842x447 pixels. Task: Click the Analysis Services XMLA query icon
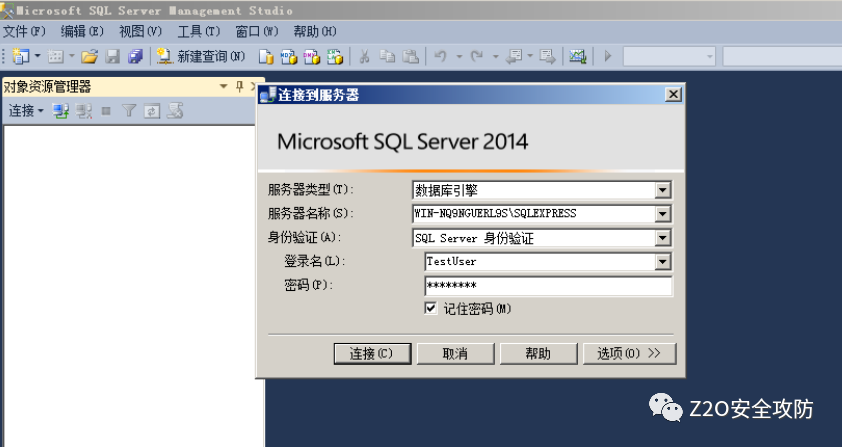(x=335, y=56)
